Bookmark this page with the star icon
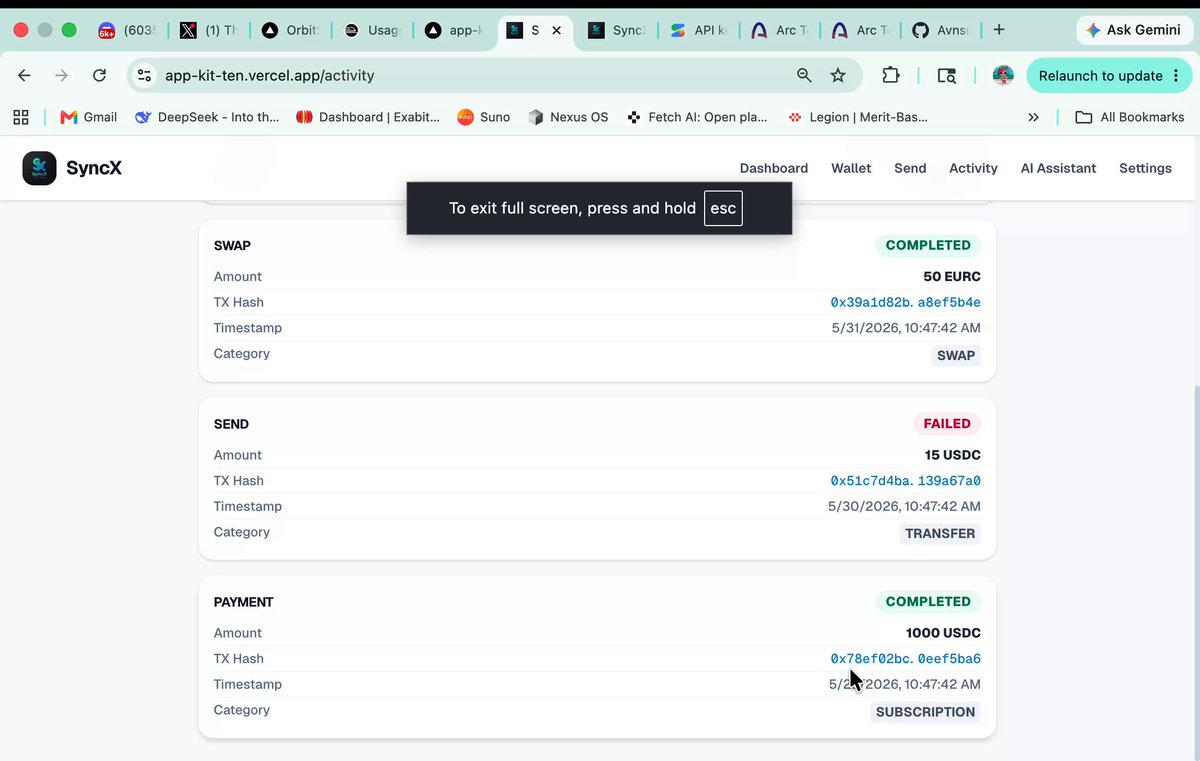 pyautogui.click(x=838, y=75)
